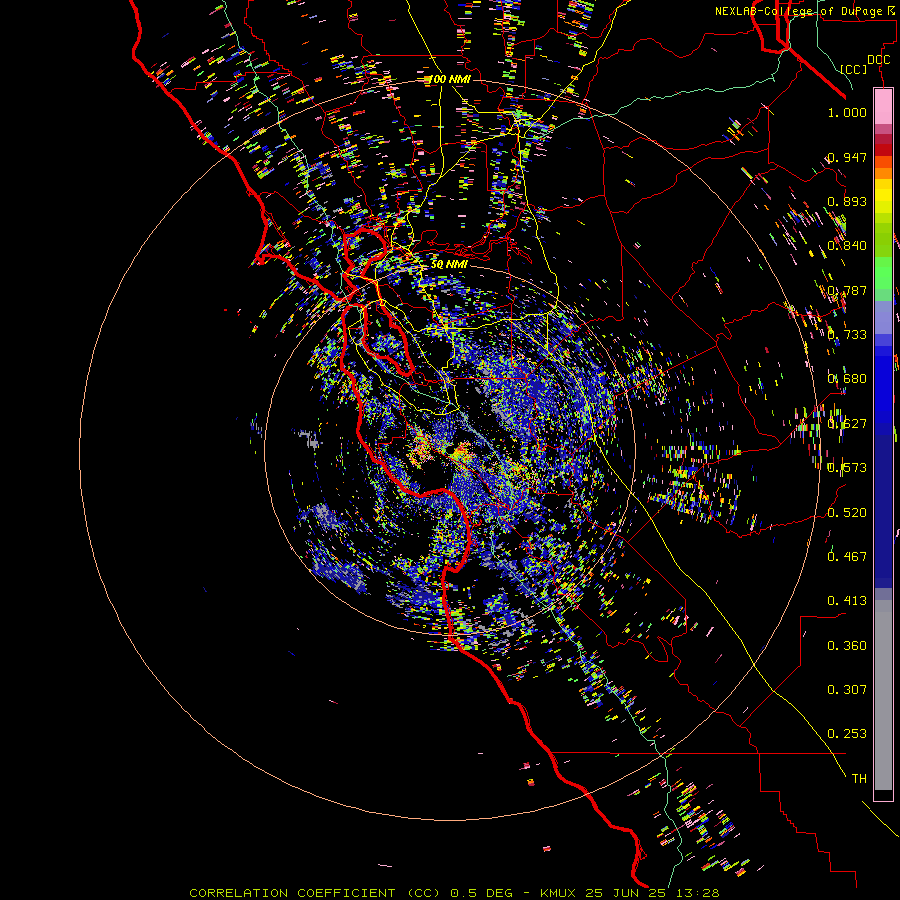This screenshot has width=900, height=900.
Task: Pick the dark navy segment of the color bar
Action: [x=883, y=505]
